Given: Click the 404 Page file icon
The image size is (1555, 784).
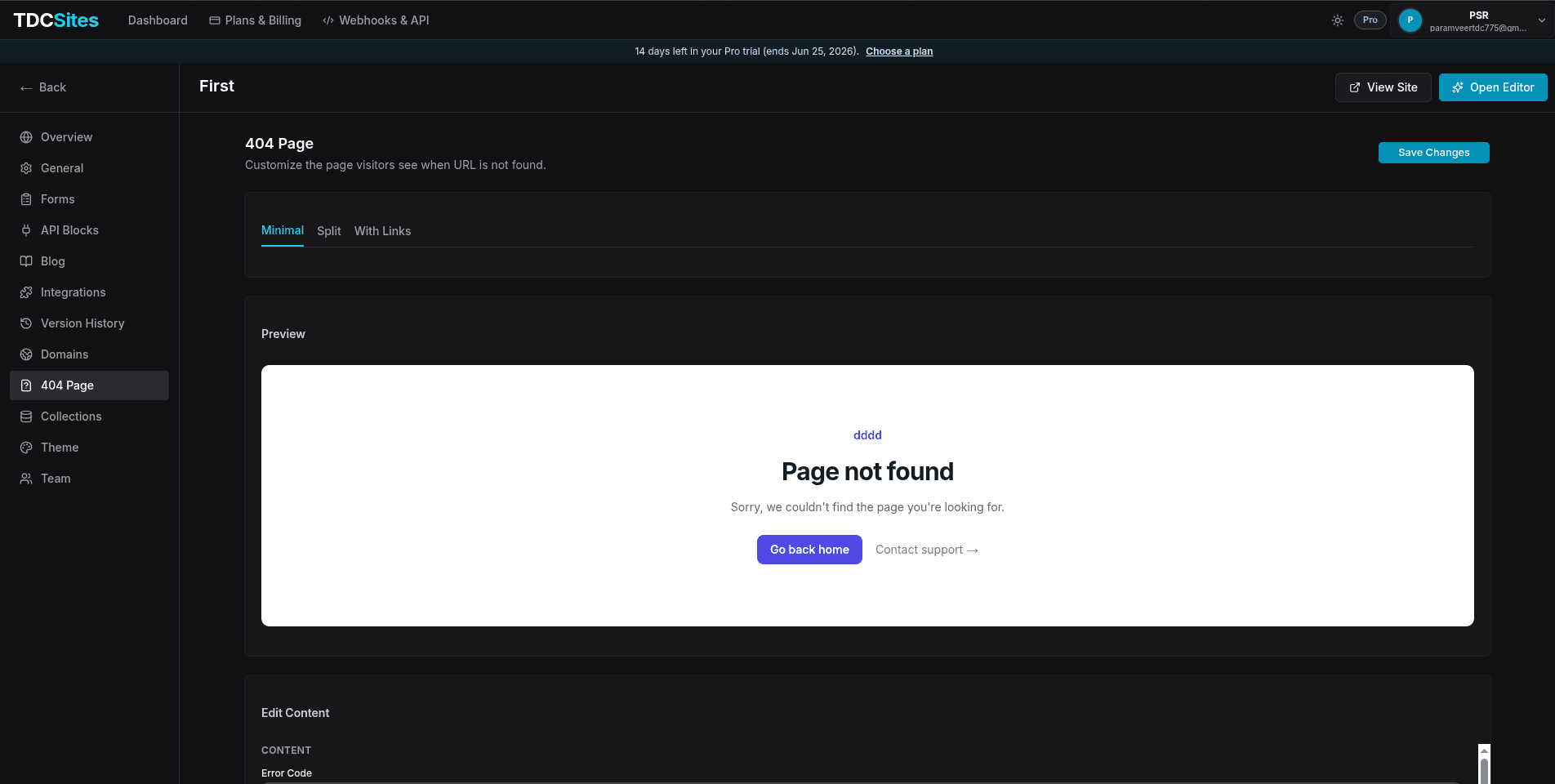Looking at the screenshot, I should point(26,385).
